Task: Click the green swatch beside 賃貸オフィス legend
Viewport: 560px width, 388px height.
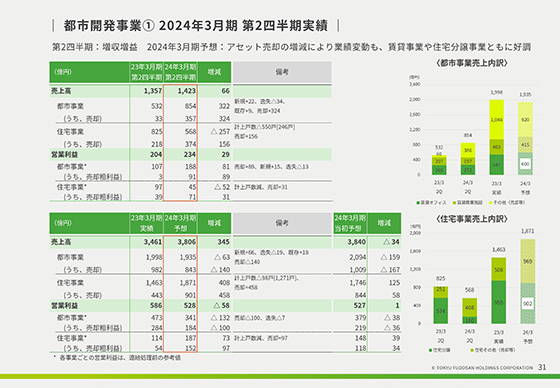Action: (x=418, y=203)
